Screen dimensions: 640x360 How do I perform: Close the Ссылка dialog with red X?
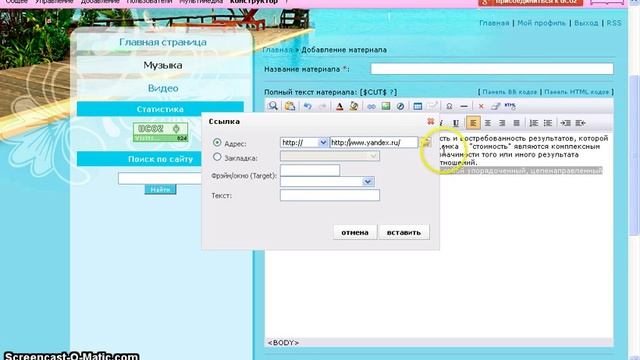coord(431,121)
